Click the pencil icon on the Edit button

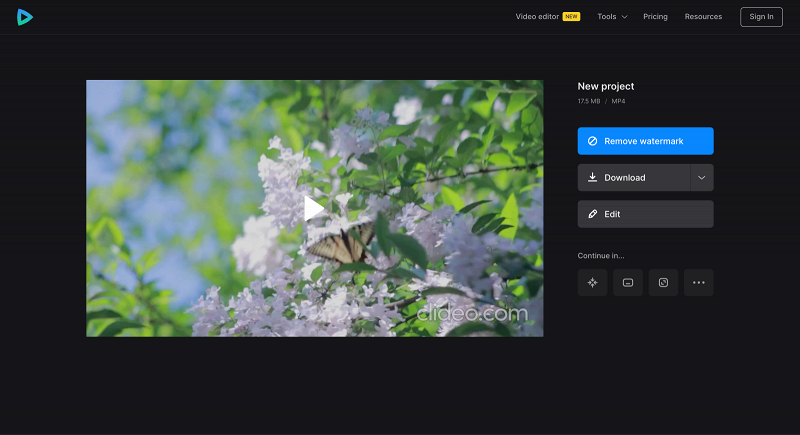(592, 214)
